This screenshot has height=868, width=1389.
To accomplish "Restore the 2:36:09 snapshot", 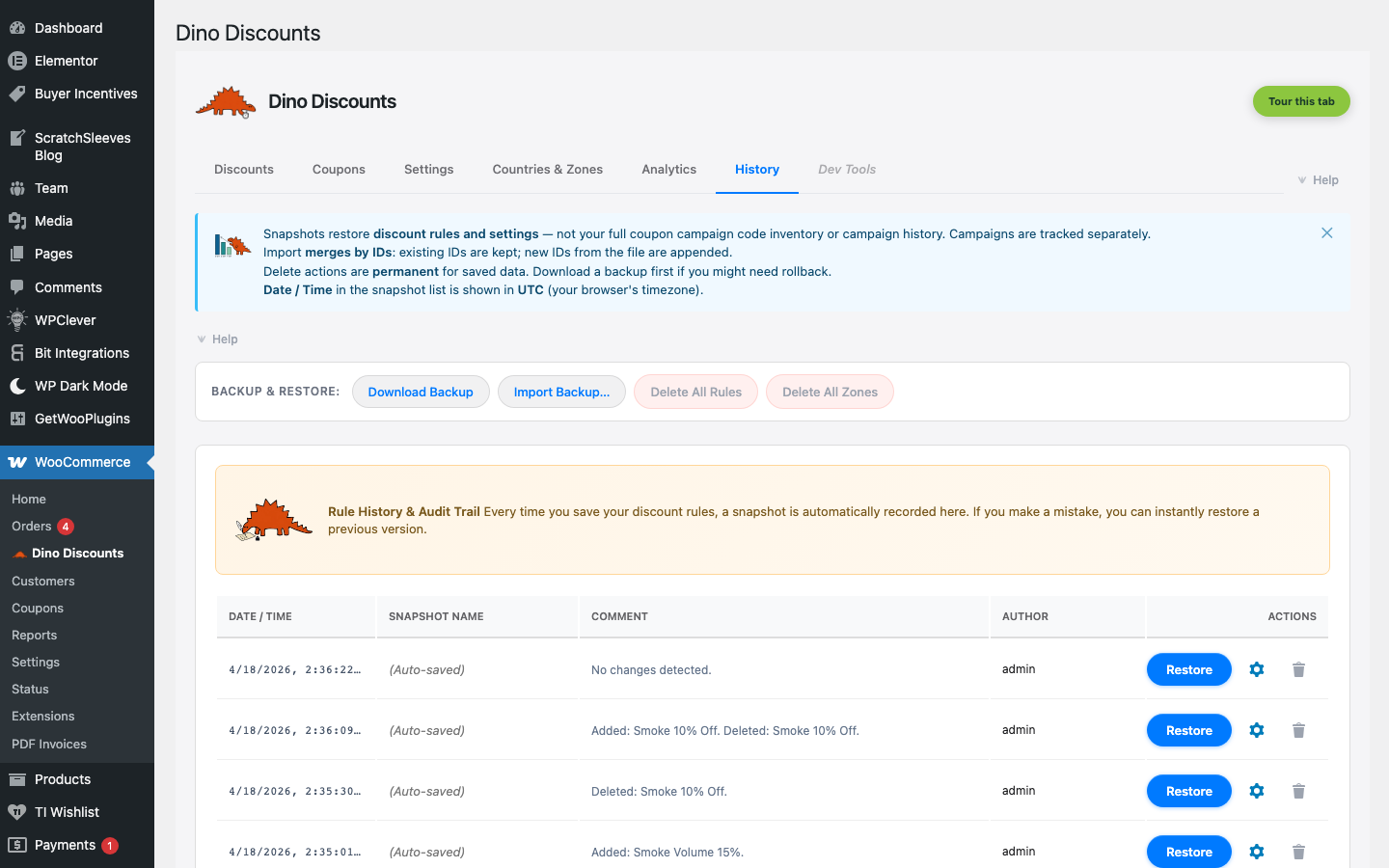I will click(x=1188, y=730).
